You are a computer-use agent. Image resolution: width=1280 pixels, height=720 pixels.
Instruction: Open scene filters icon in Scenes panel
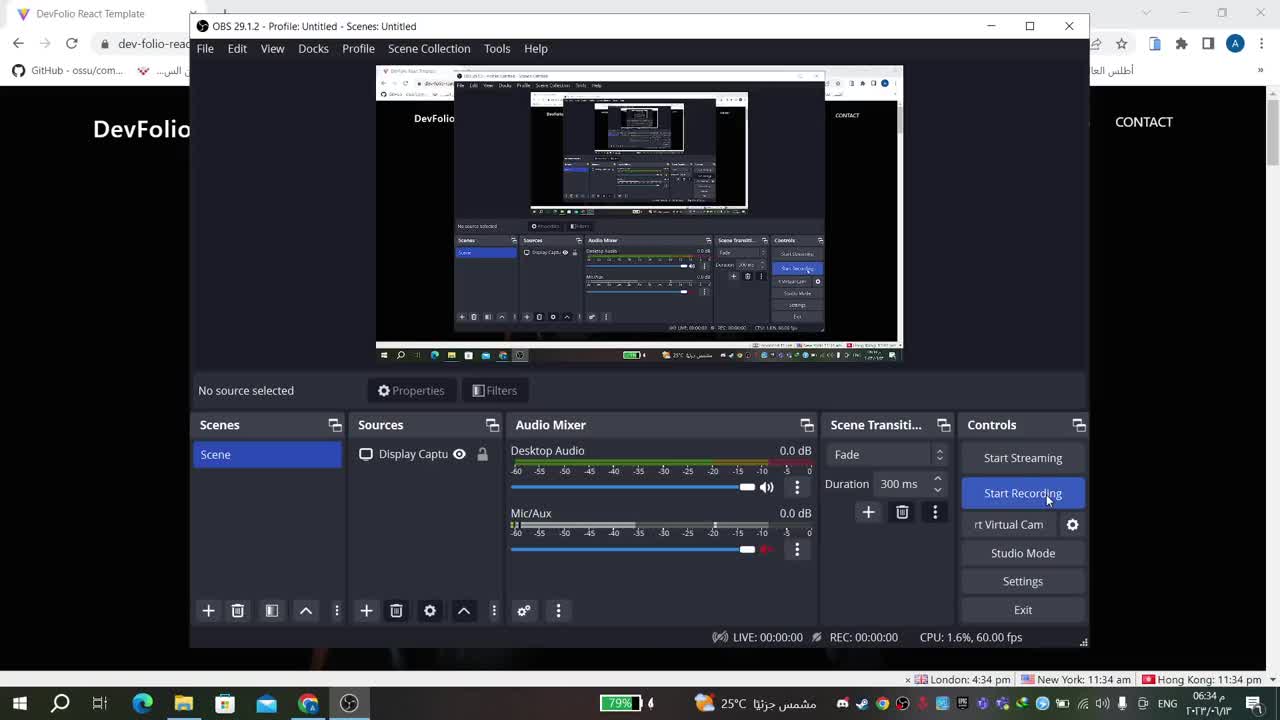[x=272, y=611]
